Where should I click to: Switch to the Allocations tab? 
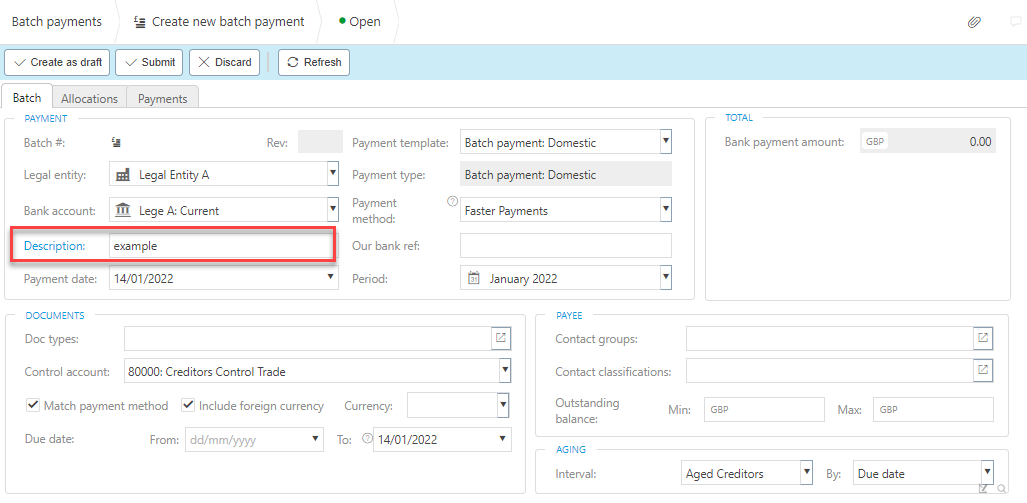point(89,98)
